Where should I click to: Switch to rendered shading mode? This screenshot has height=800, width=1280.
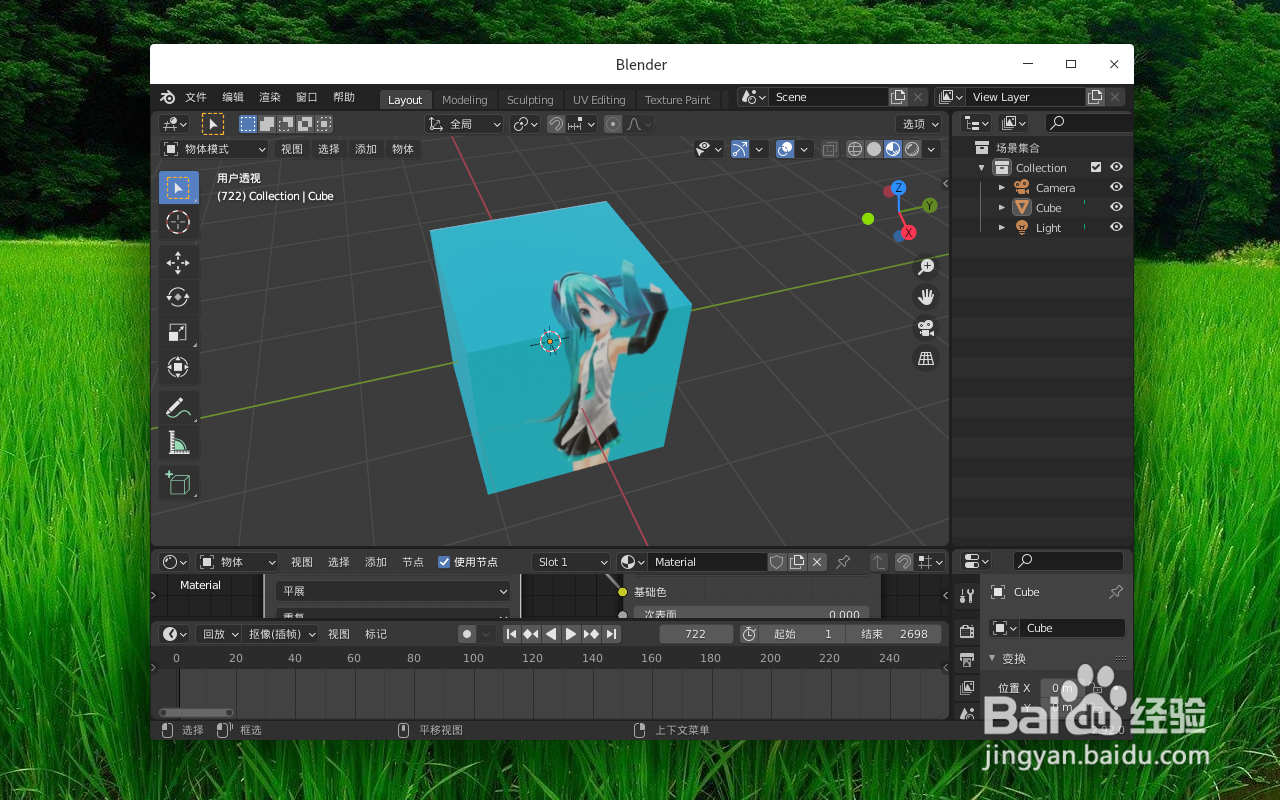click(x=912, y=149)
